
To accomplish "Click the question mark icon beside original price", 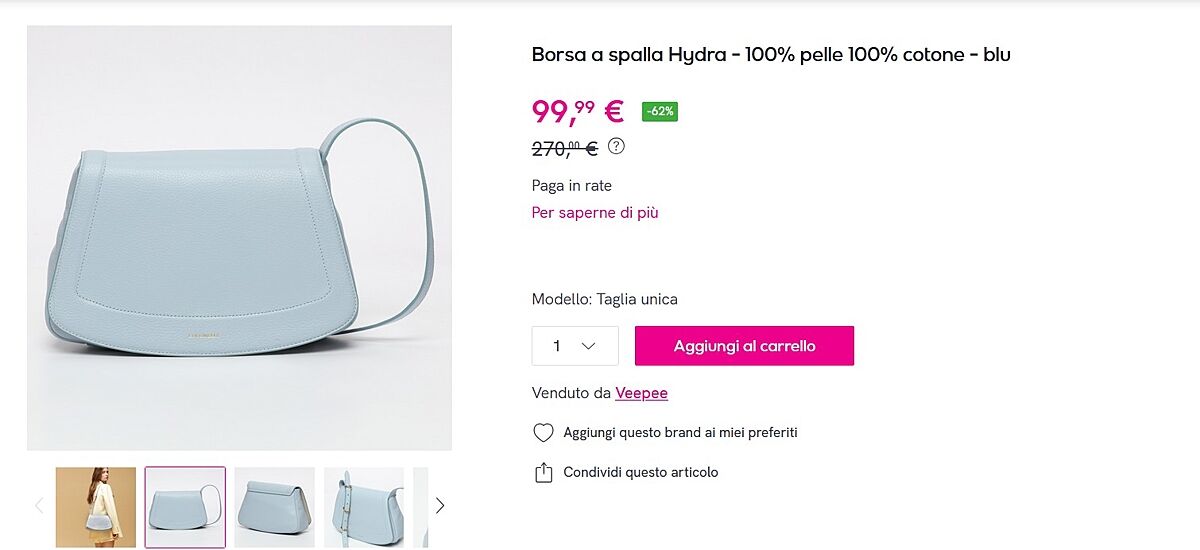I will [x=616, y=146].
